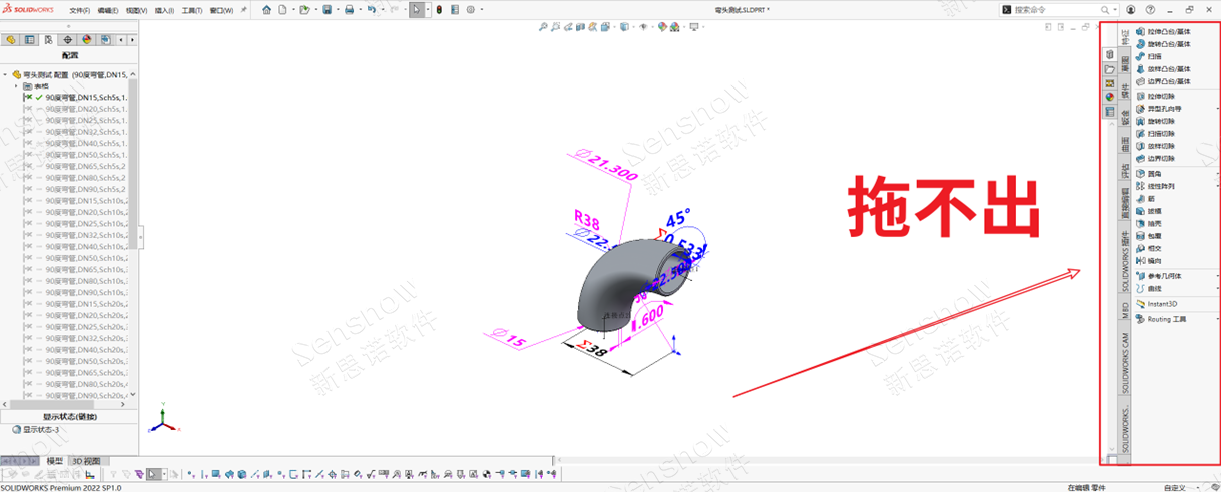Select the 旋转切除 revolved cut tool
This screenshot has height=492, width=1221.
1160,121
